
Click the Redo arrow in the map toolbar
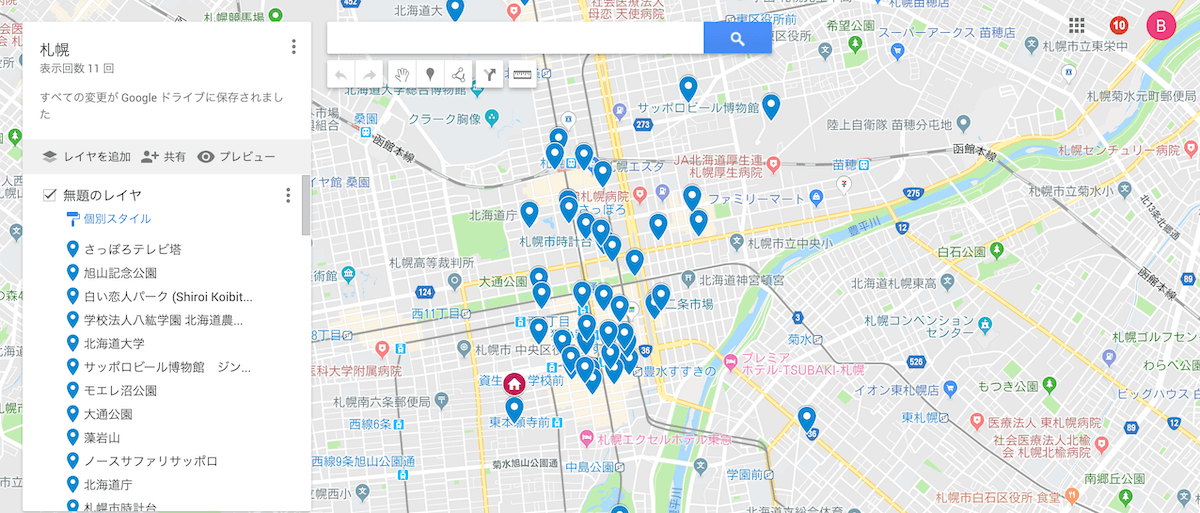point(369,75)
